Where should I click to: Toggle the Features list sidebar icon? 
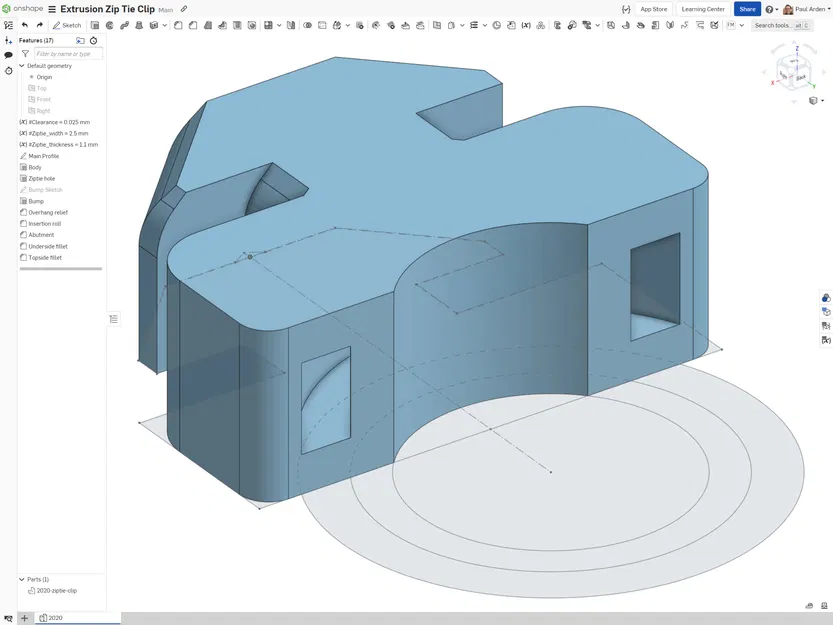click(8, 25)
